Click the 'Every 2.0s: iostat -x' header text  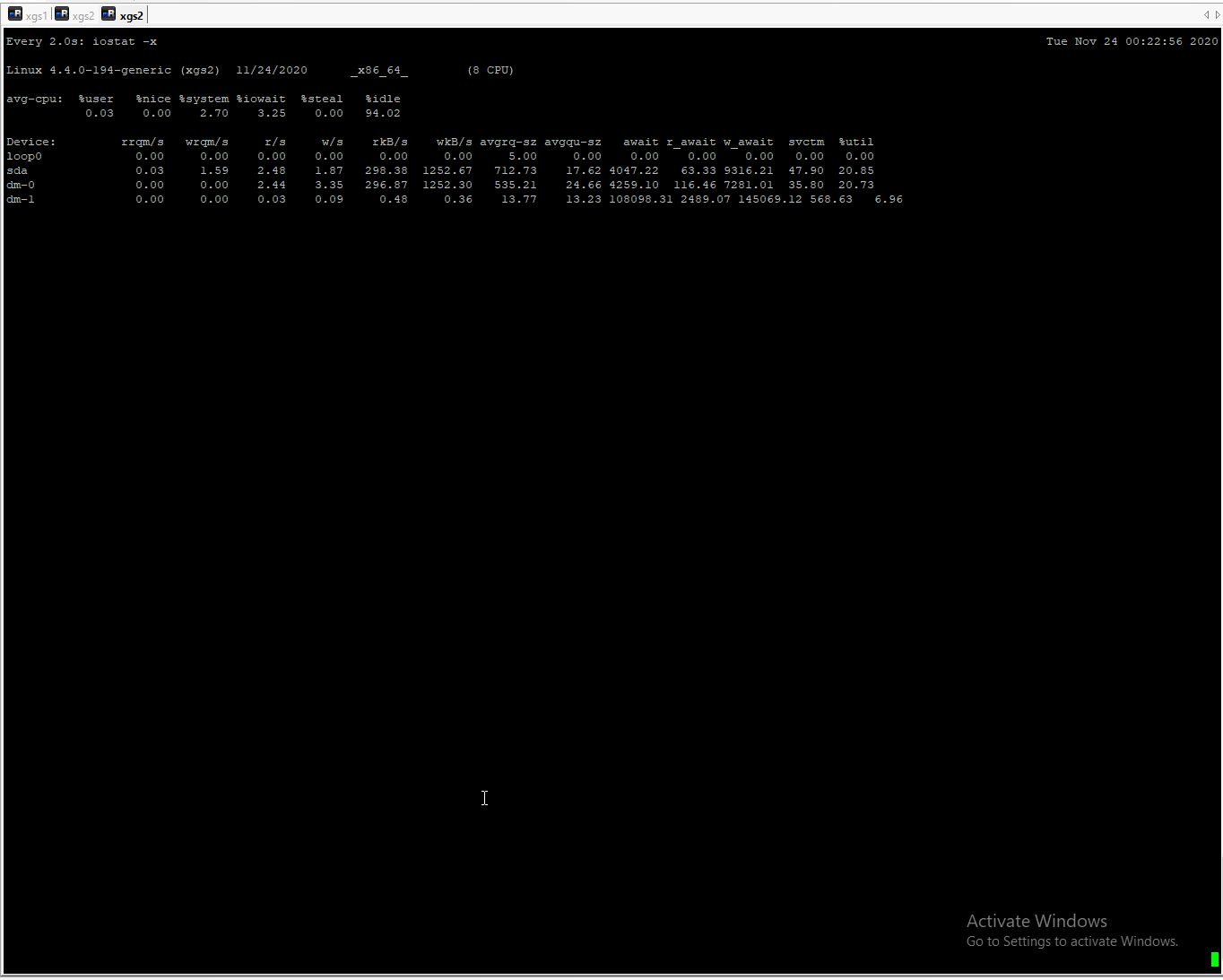(x=82, y=41)
